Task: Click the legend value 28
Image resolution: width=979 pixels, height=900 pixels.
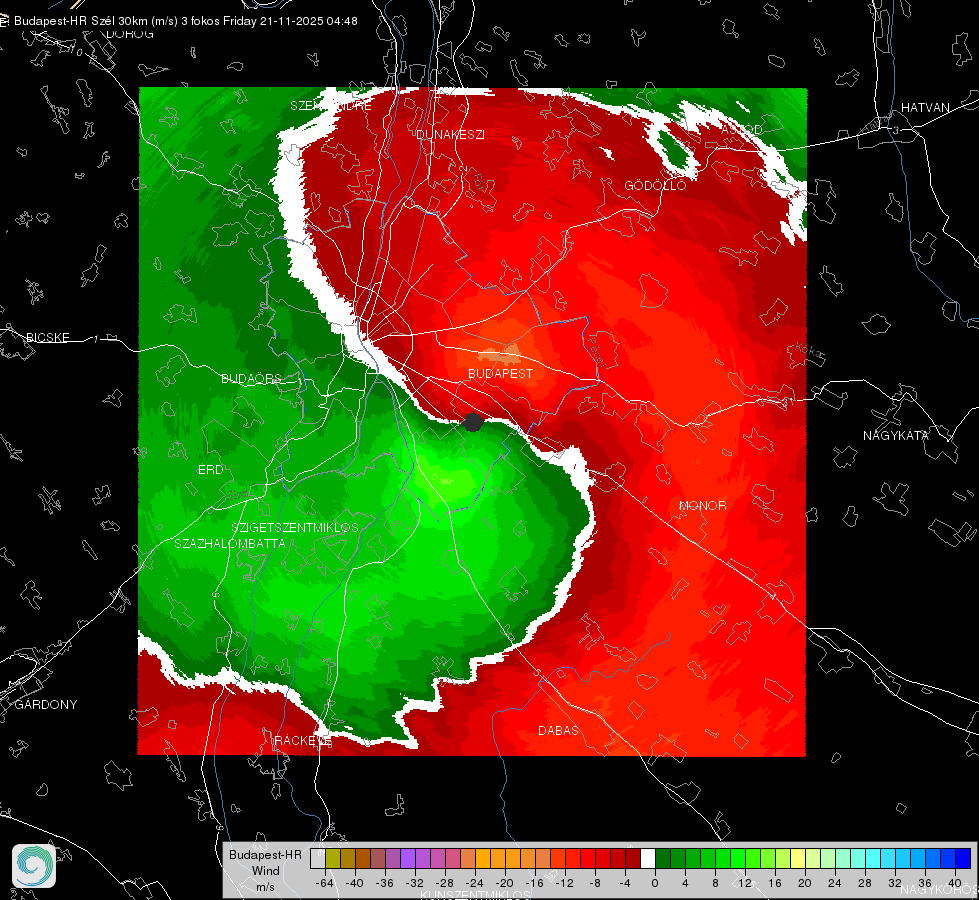Action: point(865,883)
